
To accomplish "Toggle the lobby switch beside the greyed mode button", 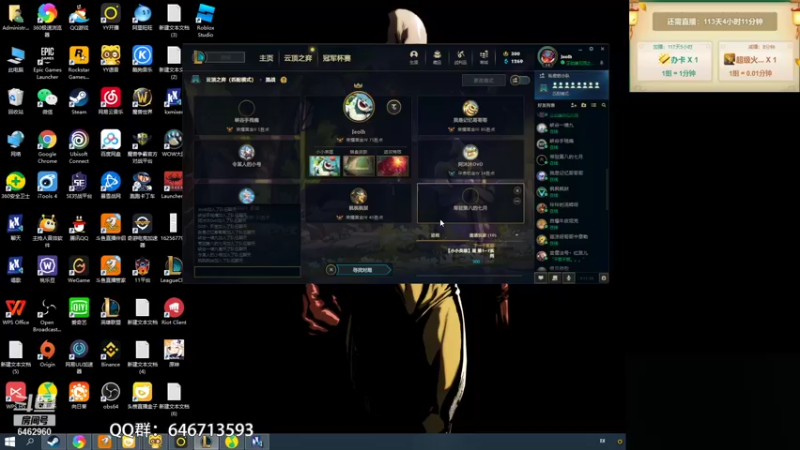I will pos(520,80).
